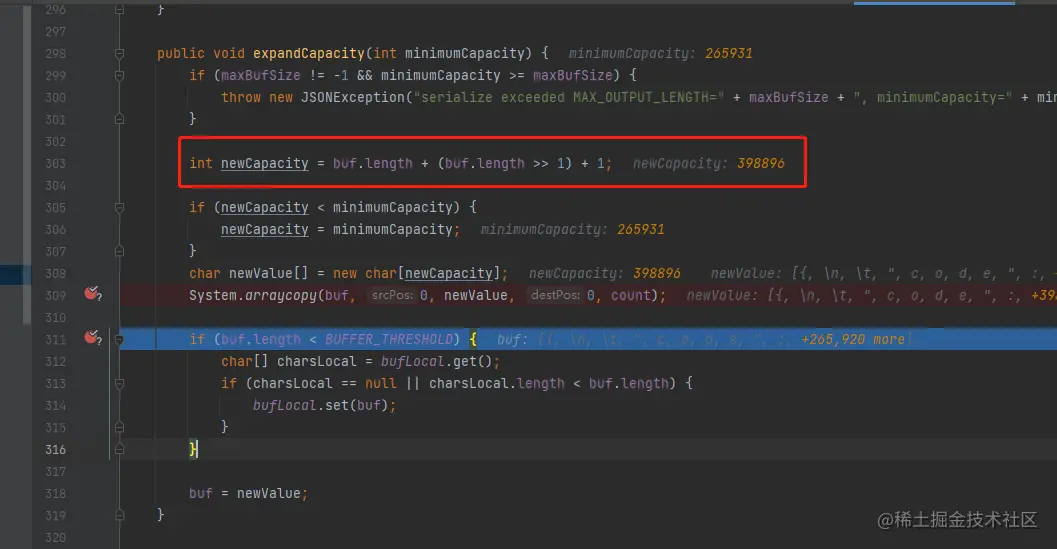
Task: Click the minimumCapacity parameter on line 298
Action: click(464, 53)
